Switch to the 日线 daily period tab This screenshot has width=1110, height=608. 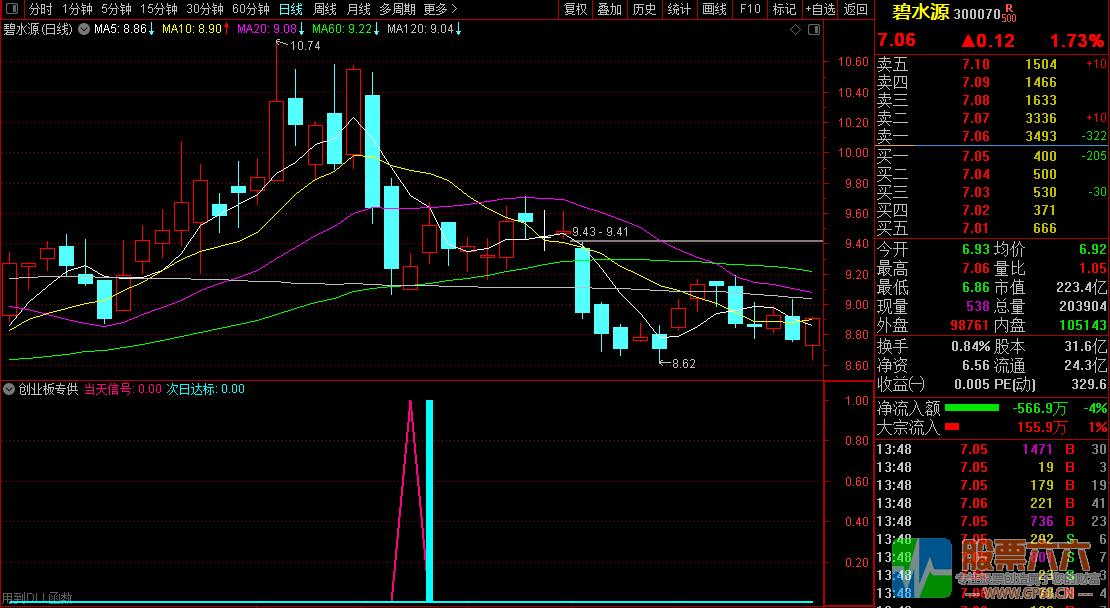[291, 9]
